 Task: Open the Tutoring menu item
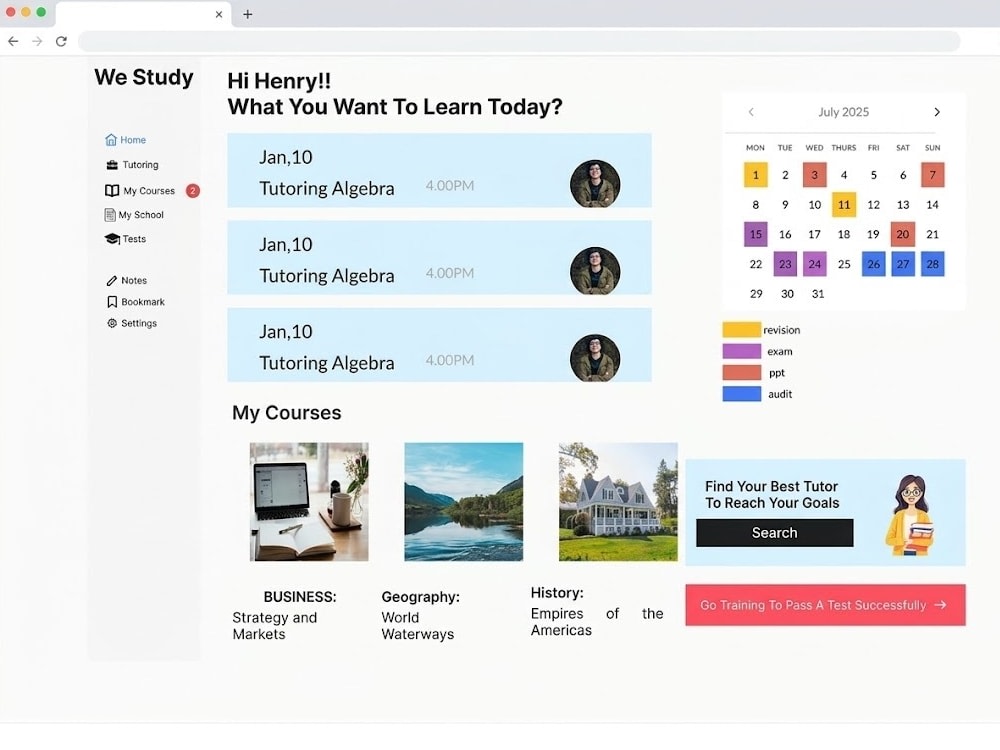(x=133, y=165)
